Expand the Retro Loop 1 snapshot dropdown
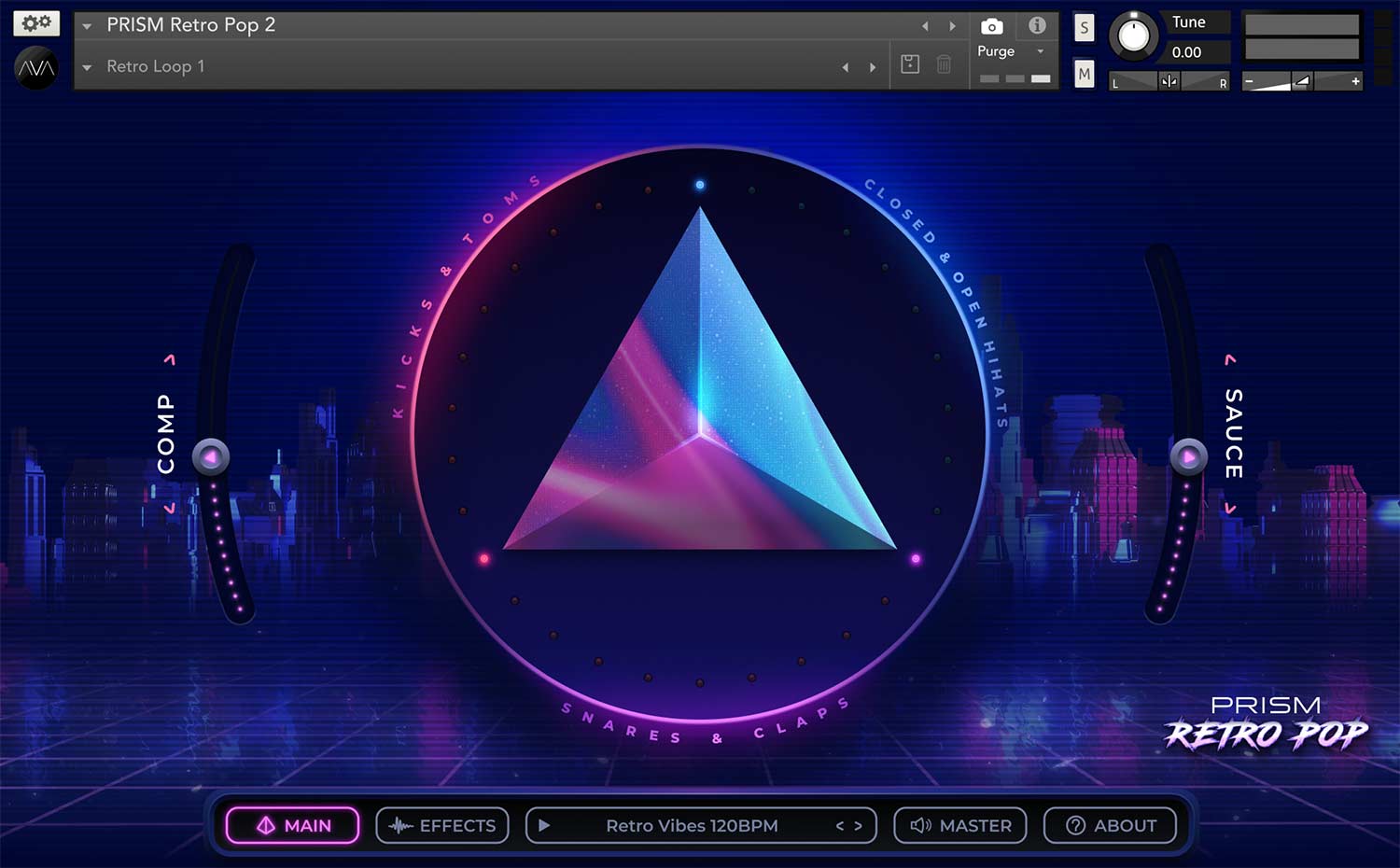The width and height of the screenshot is (1400, 868). [x=86, y=66]
